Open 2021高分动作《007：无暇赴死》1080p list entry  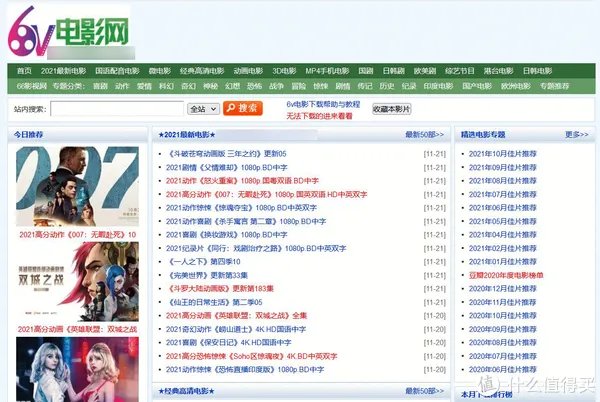pyautogui.click(x=266, y=194)
